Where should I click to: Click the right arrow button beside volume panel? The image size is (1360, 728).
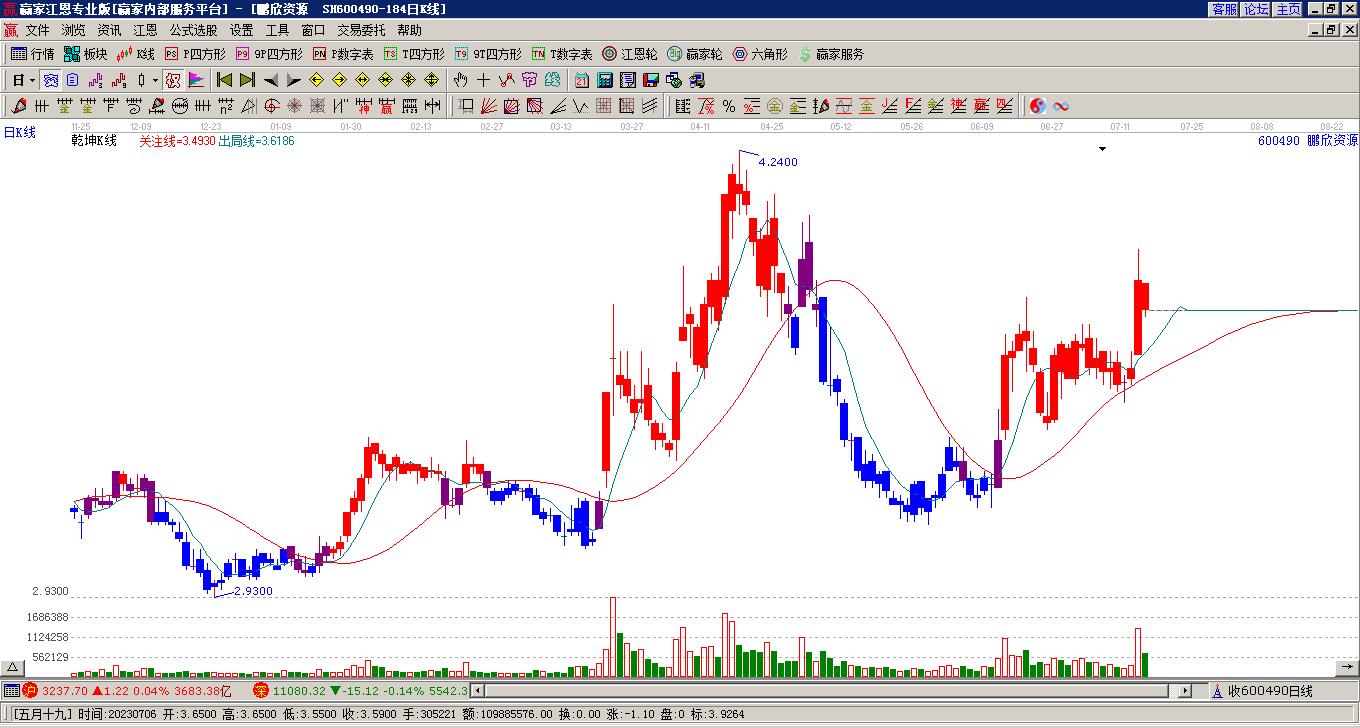click(1346, 668)
